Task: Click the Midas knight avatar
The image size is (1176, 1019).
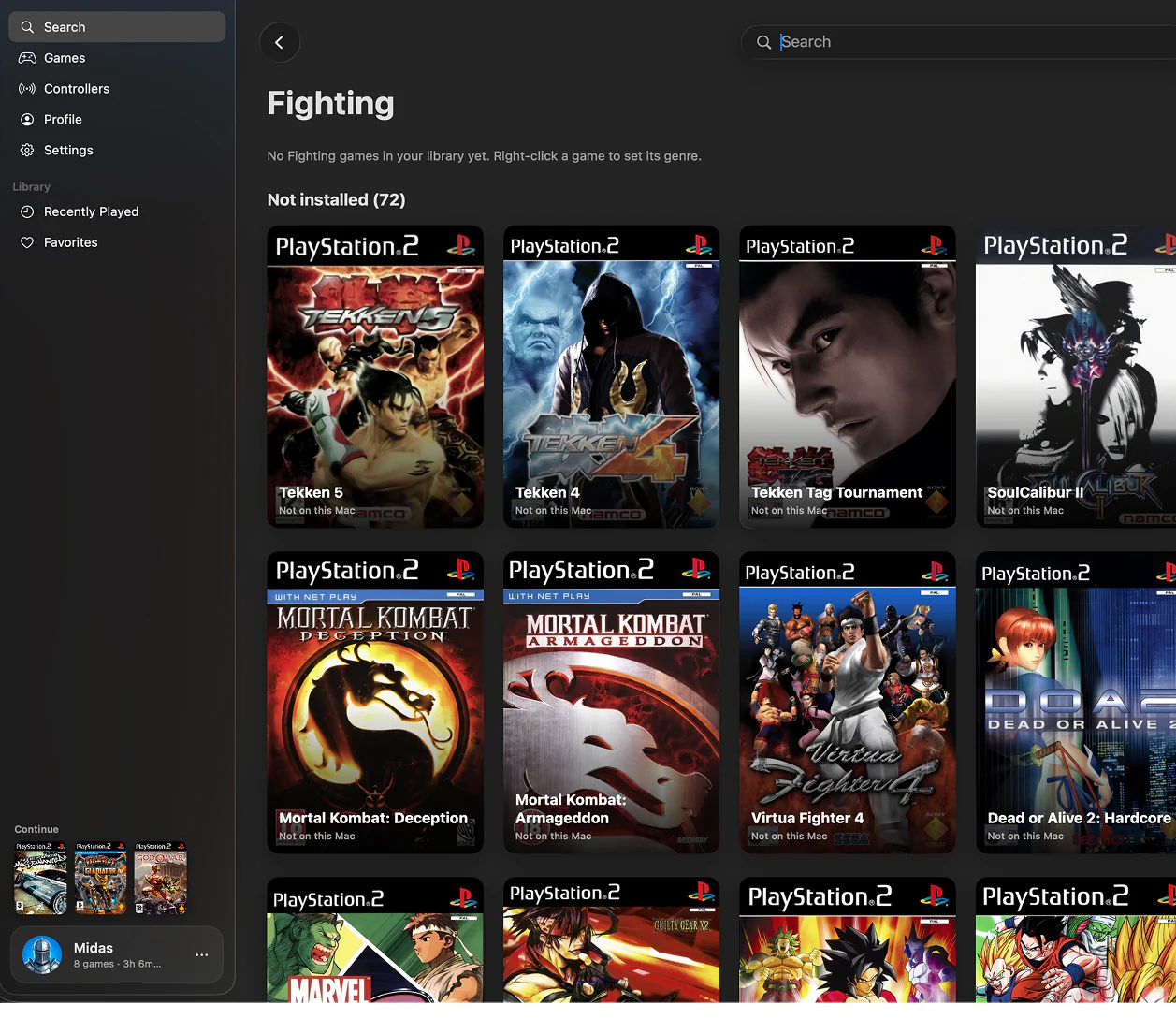Action: click(x=42, y=954)
